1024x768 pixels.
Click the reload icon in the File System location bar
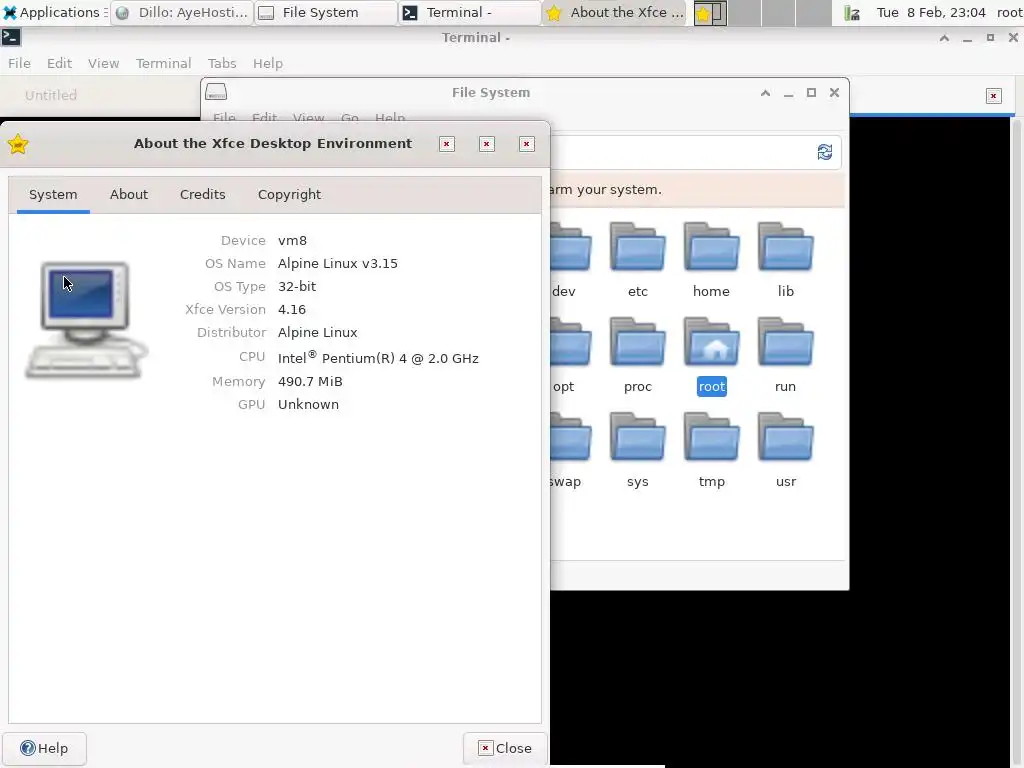[x=825, y=152]
